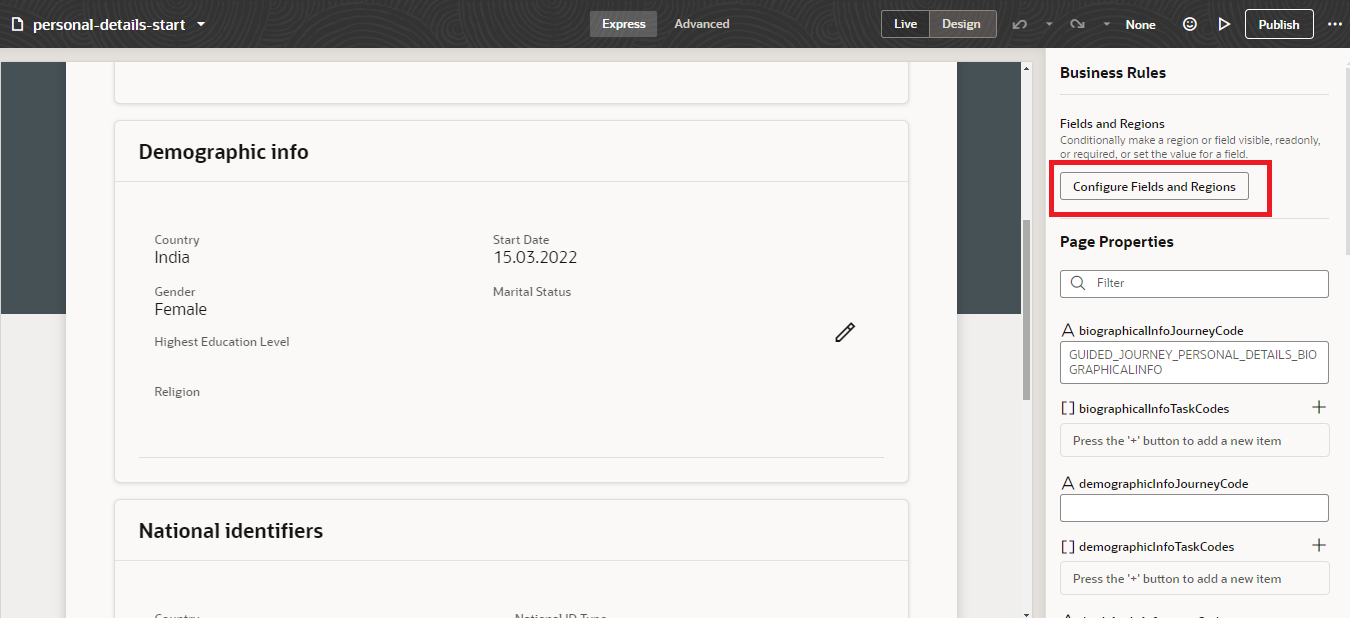Open the emoji feedback icon
1350x618 pixels.
point(1189,23)
